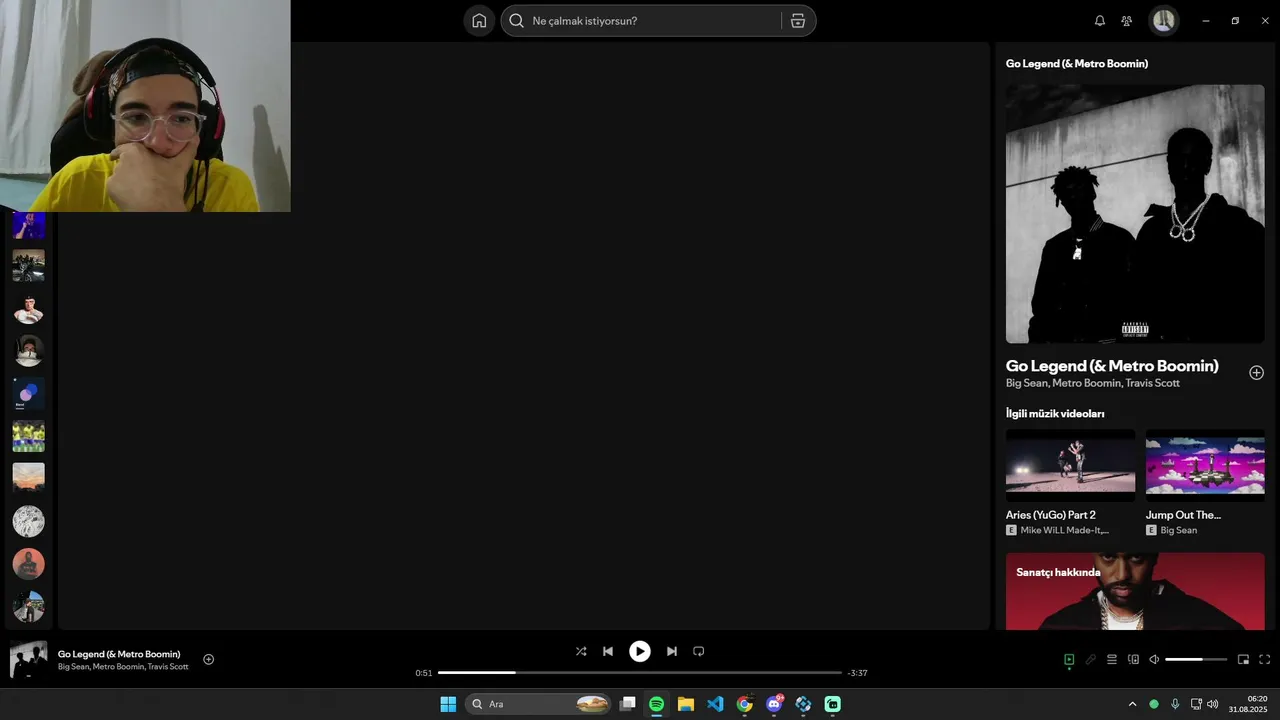Open Big Sean link under Jump Out video
The image size is (1280, 720).
click(x=1179, y=530)
